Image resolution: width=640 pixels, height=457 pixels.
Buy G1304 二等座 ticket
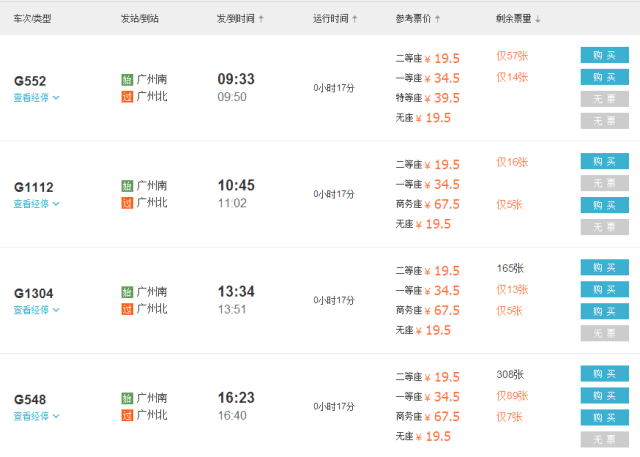tap(604, 268)
